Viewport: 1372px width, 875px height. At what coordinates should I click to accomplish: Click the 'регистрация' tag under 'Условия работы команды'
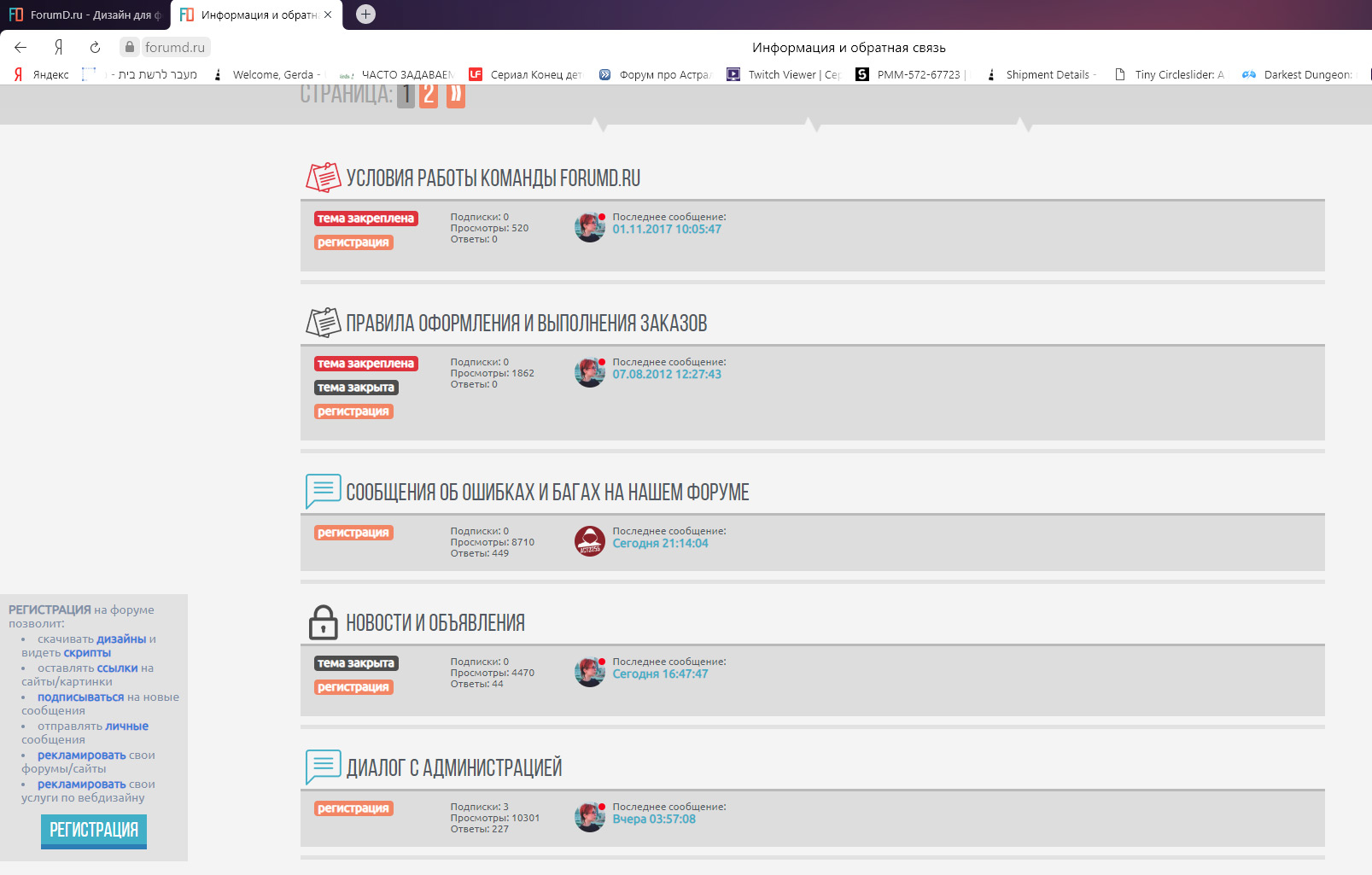353,242
